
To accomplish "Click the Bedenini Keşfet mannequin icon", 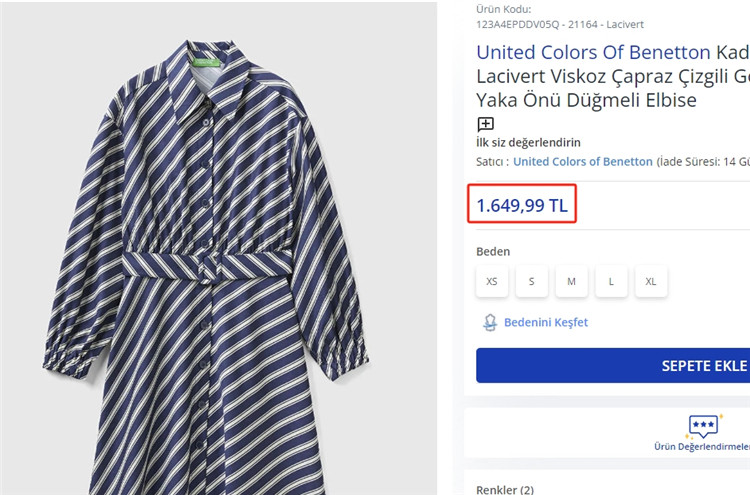I will coord(490,322).
